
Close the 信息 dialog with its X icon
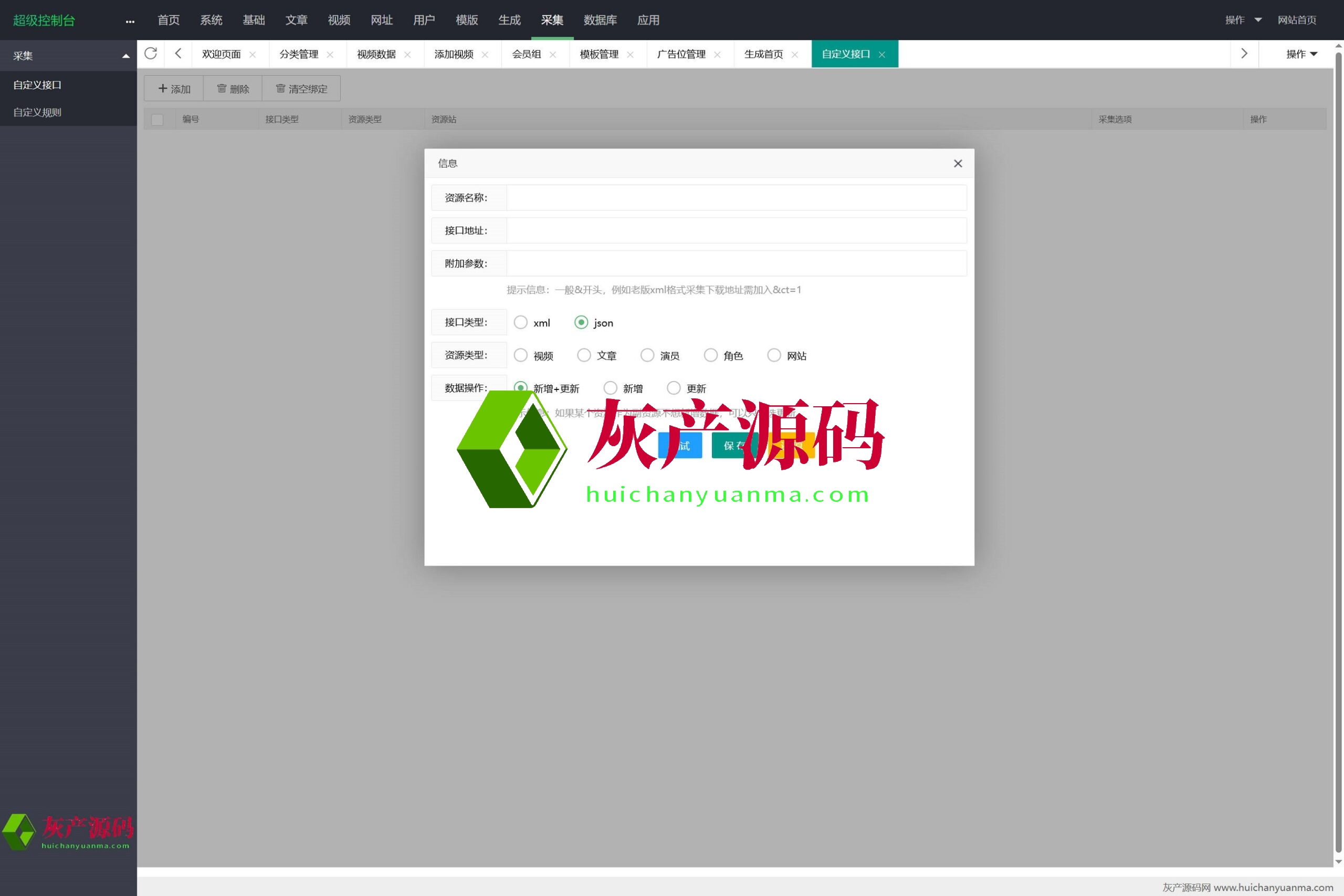pyautogui.click(x=958, y=163)
